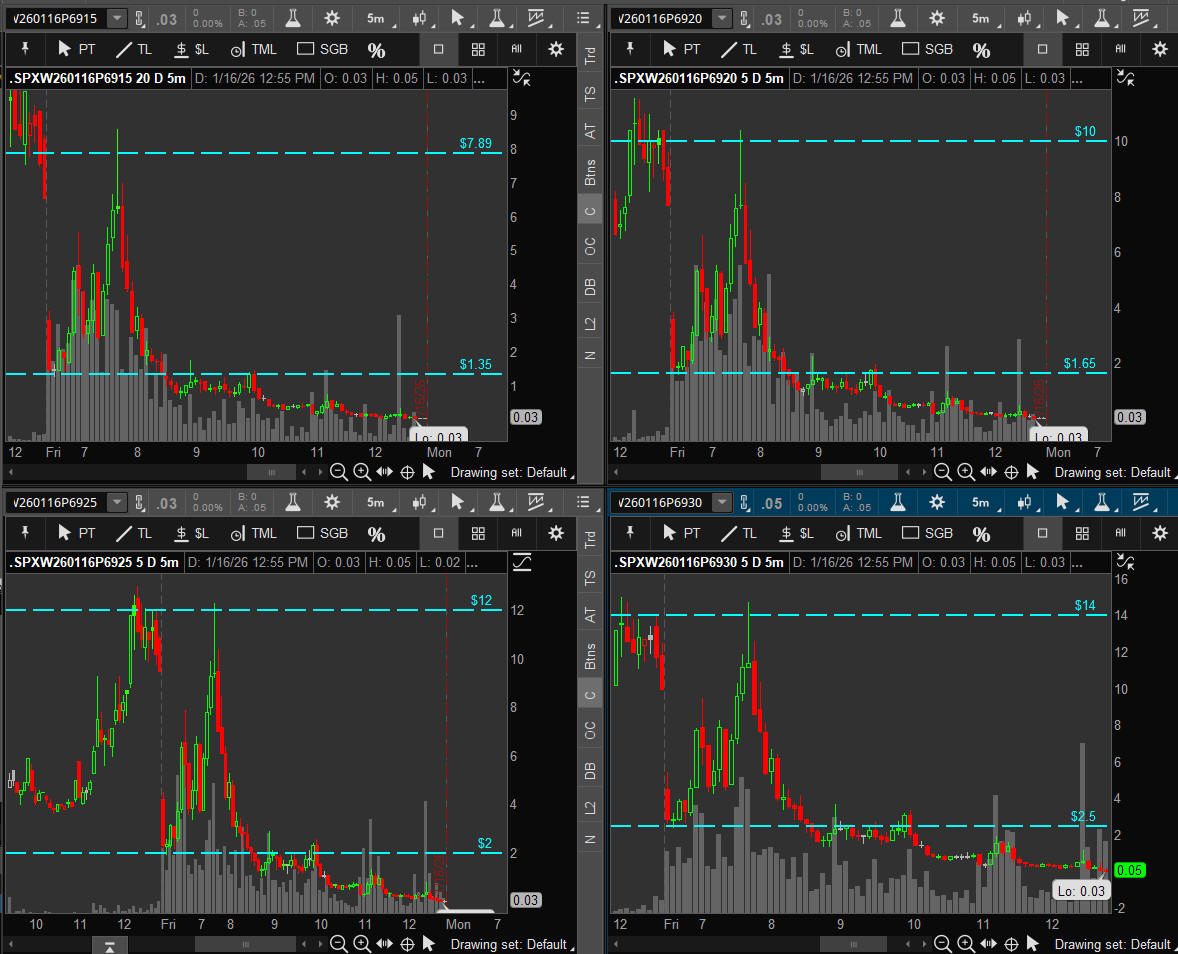Click the zoom in magnifier under the P6915 chart
This screenshot has width=1178, height=954.
click(x=362, y=472)
